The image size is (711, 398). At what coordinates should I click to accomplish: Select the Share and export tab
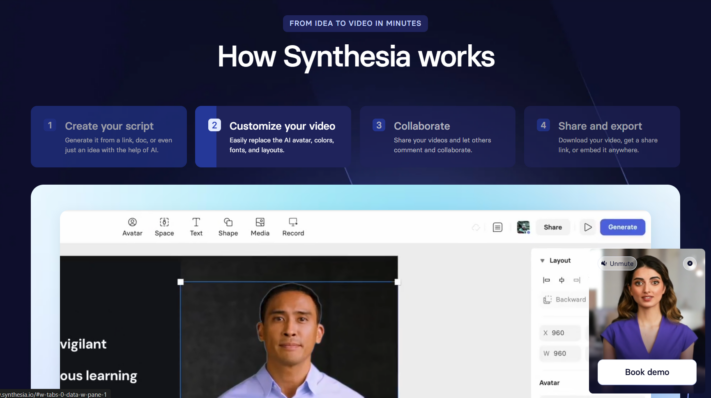602,137
